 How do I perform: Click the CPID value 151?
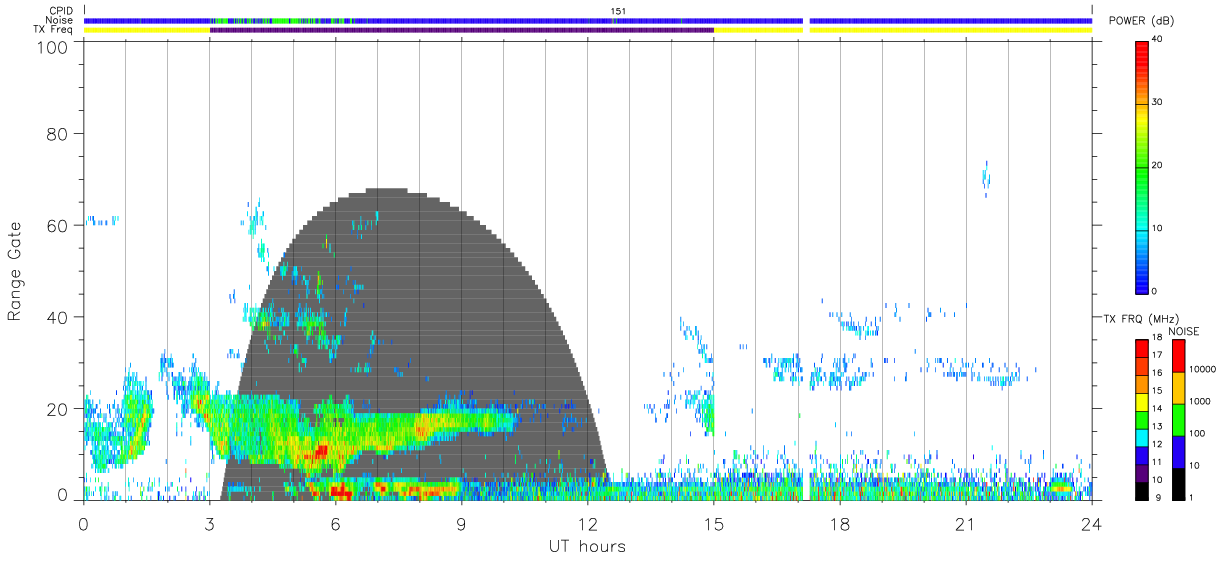[x=618, y=11]
